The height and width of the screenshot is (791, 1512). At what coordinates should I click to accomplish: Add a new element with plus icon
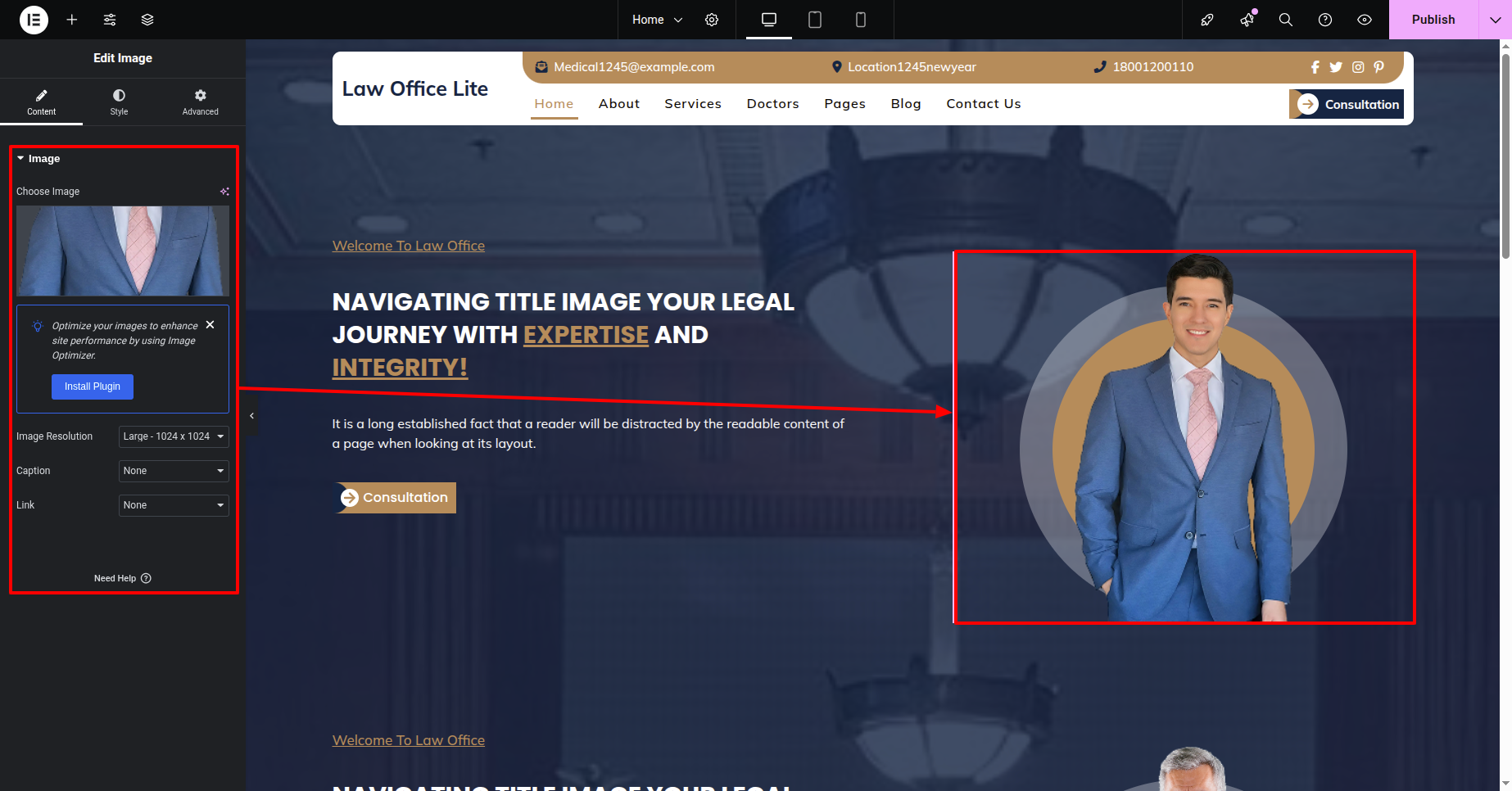tap(72, 20)
